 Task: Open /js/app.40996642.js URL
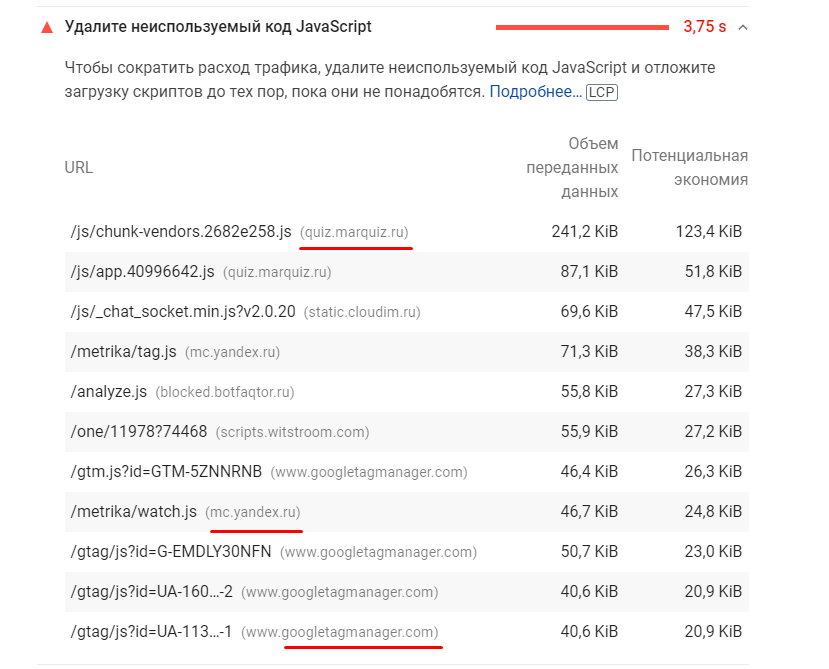142,272
